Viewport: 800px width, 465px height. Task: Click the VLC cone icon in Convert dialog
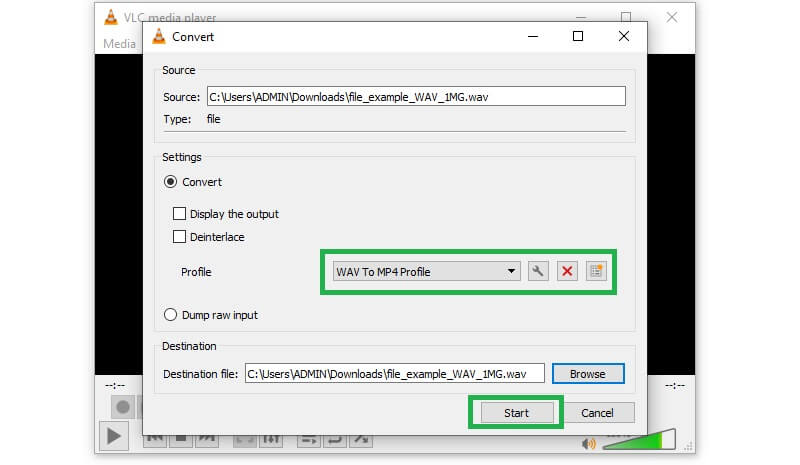(158, 36)
